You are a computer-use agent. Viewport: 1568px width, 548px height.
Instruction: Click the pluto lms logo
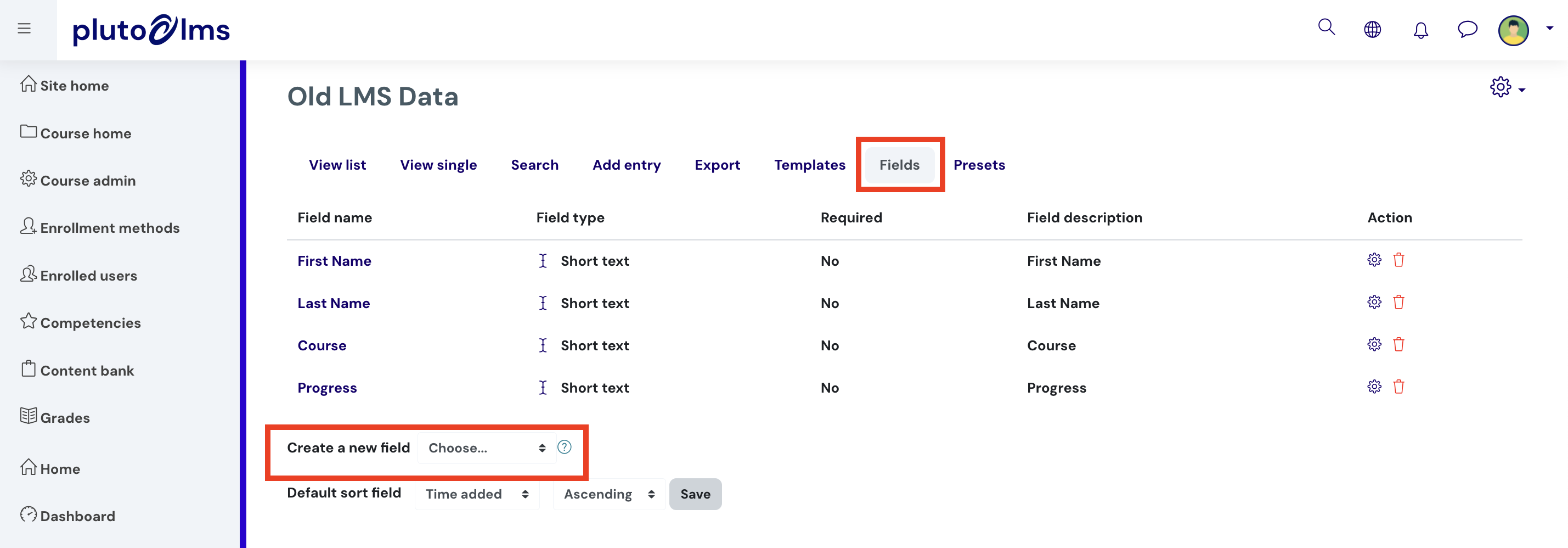click(151, 30)
